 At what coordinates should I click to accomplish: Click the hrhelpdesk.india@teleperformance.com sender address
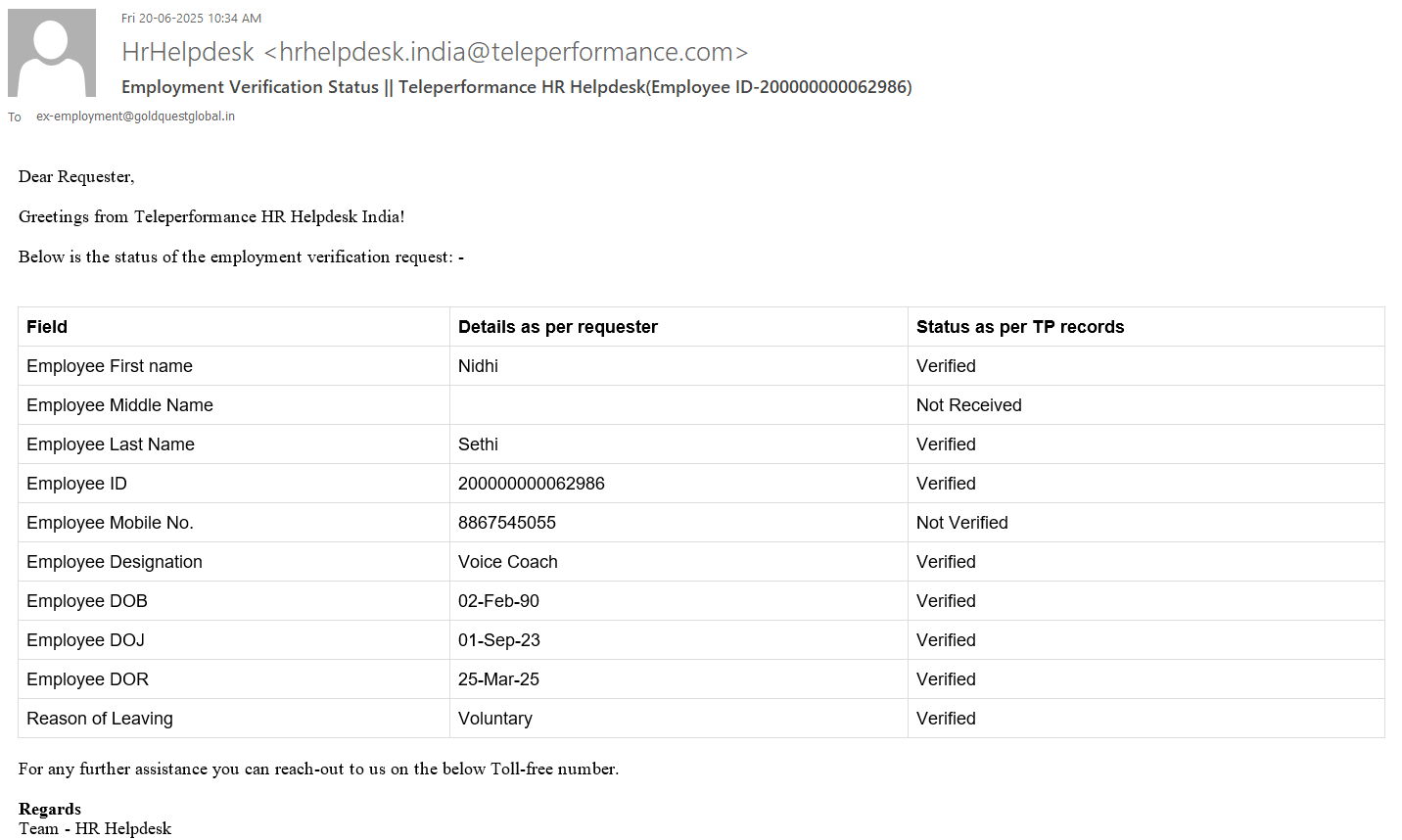(506, 52)
